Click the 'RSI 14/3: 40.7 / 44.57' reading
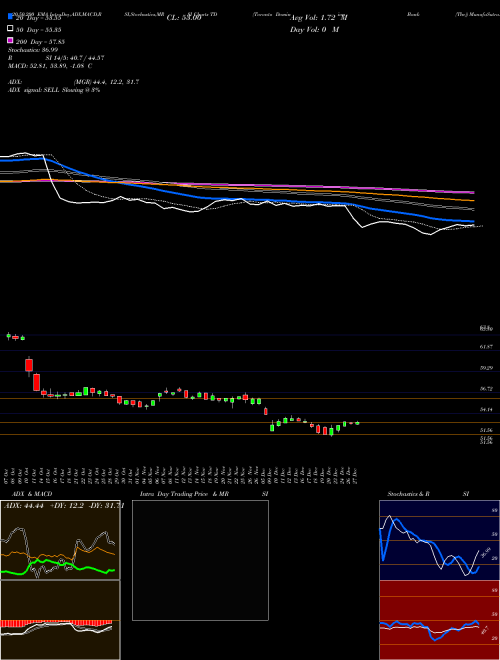The width and height of the screenshot is (500, 660). tap(56, 58)
